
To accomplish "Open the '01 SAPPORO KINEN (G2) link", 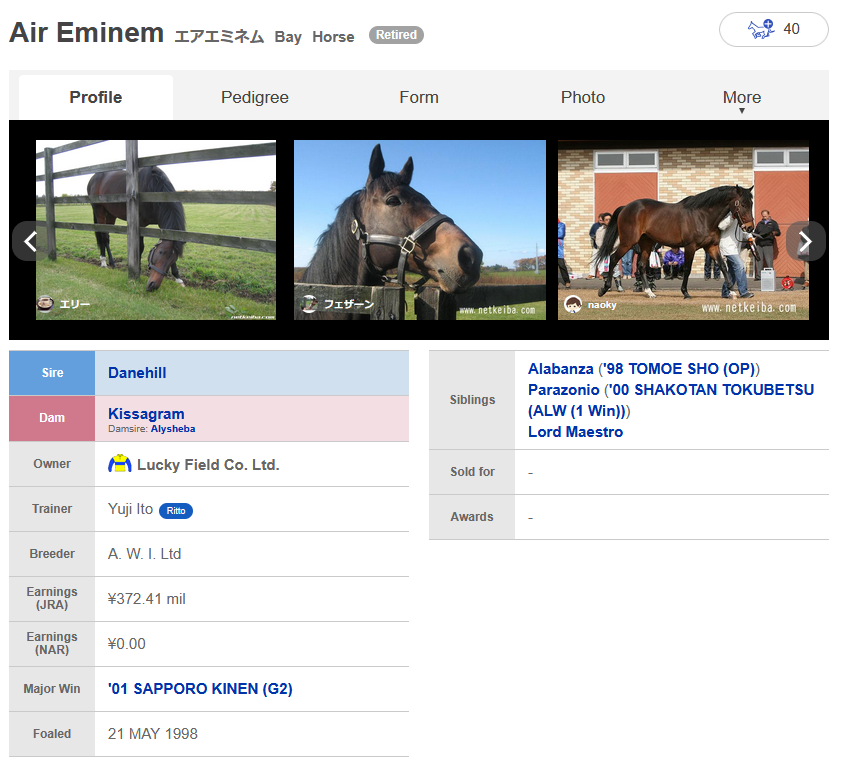I will [x=200, y=689].
